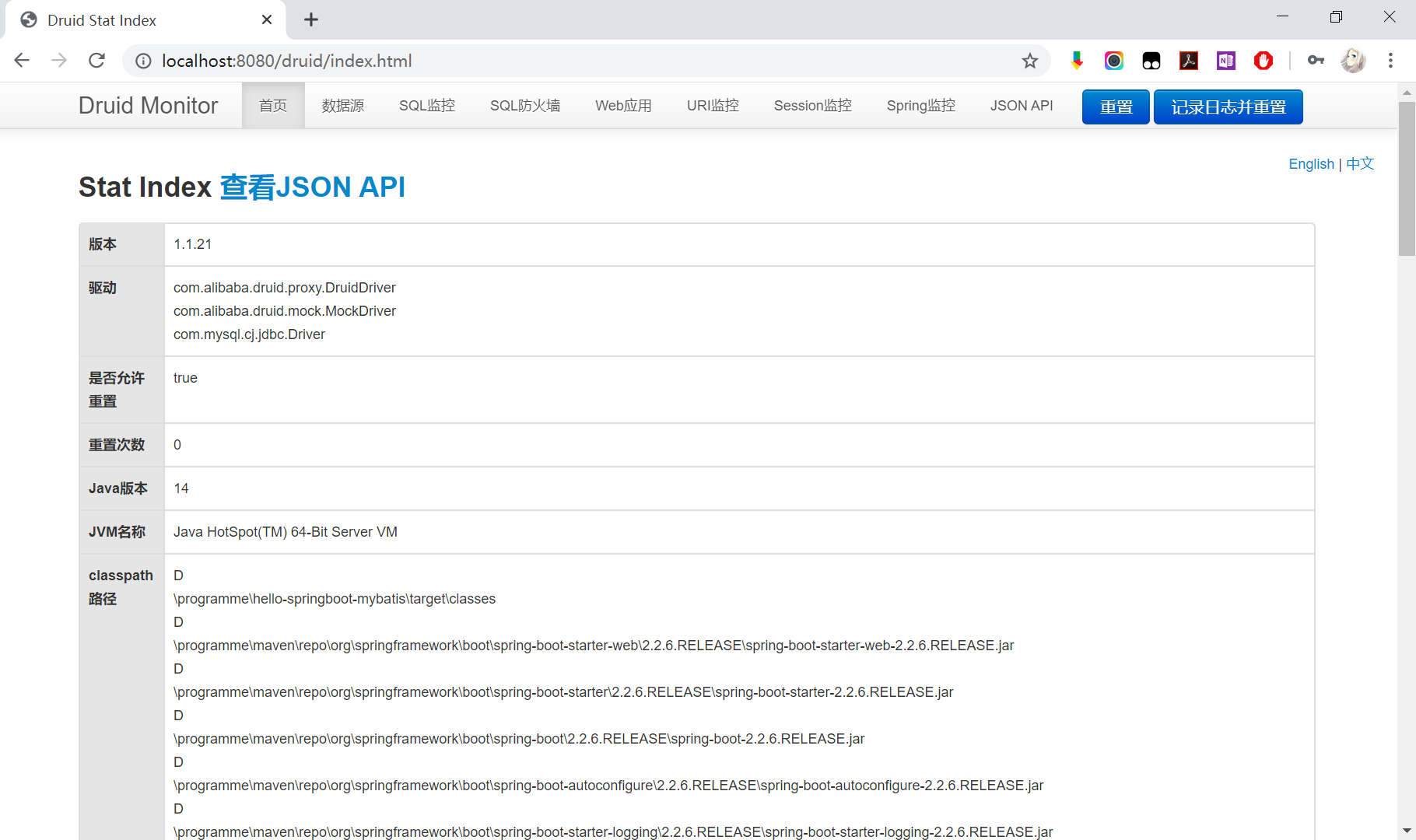
Task: Open the round colorful camera extension
Action: tap(1114, 61)
